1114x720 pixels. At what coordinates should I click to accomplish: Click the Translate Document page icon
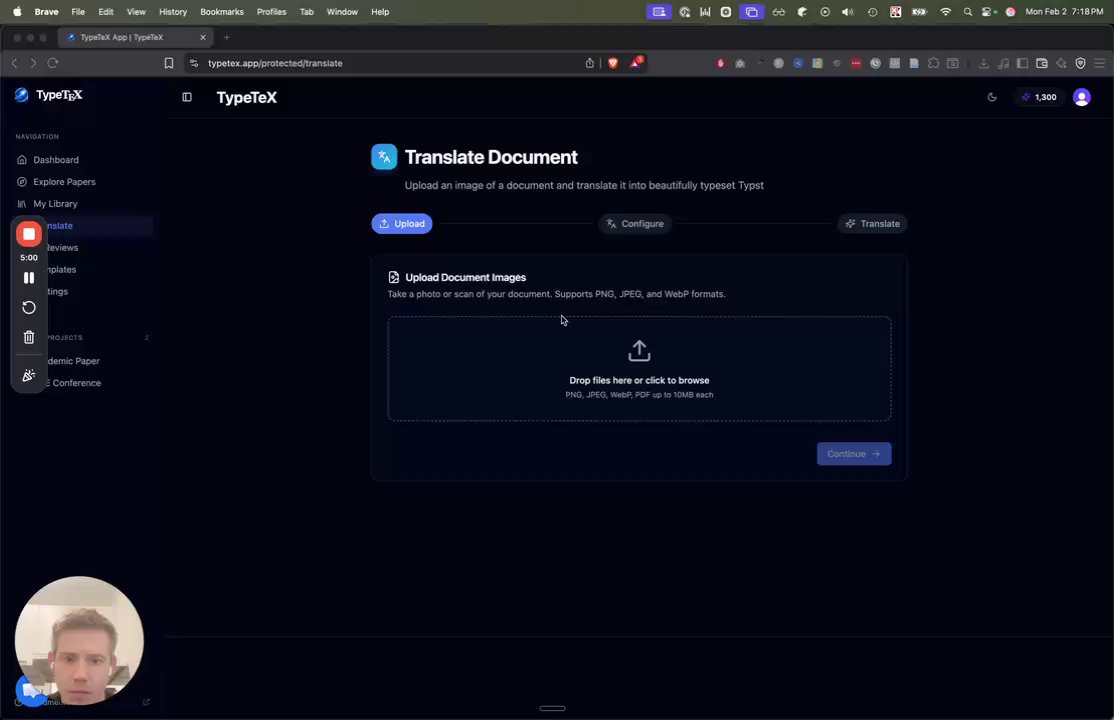tap(384, 157)
